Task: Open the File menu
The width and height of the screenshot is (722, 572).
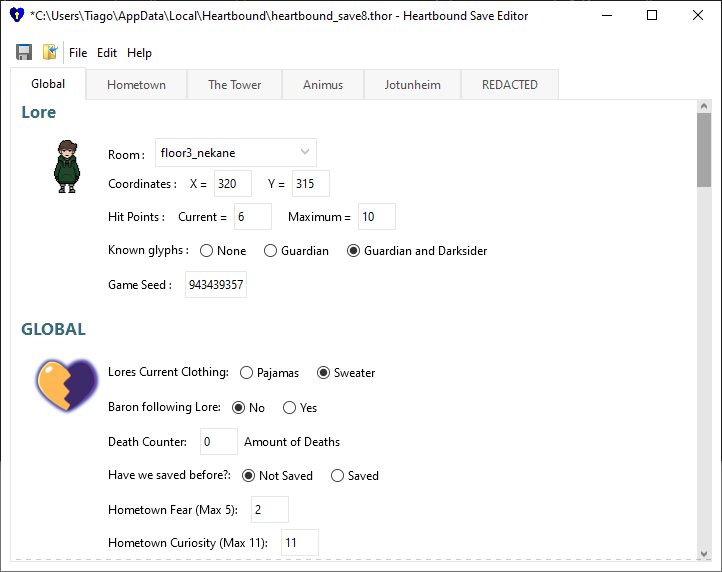Action: coord(78,53)
